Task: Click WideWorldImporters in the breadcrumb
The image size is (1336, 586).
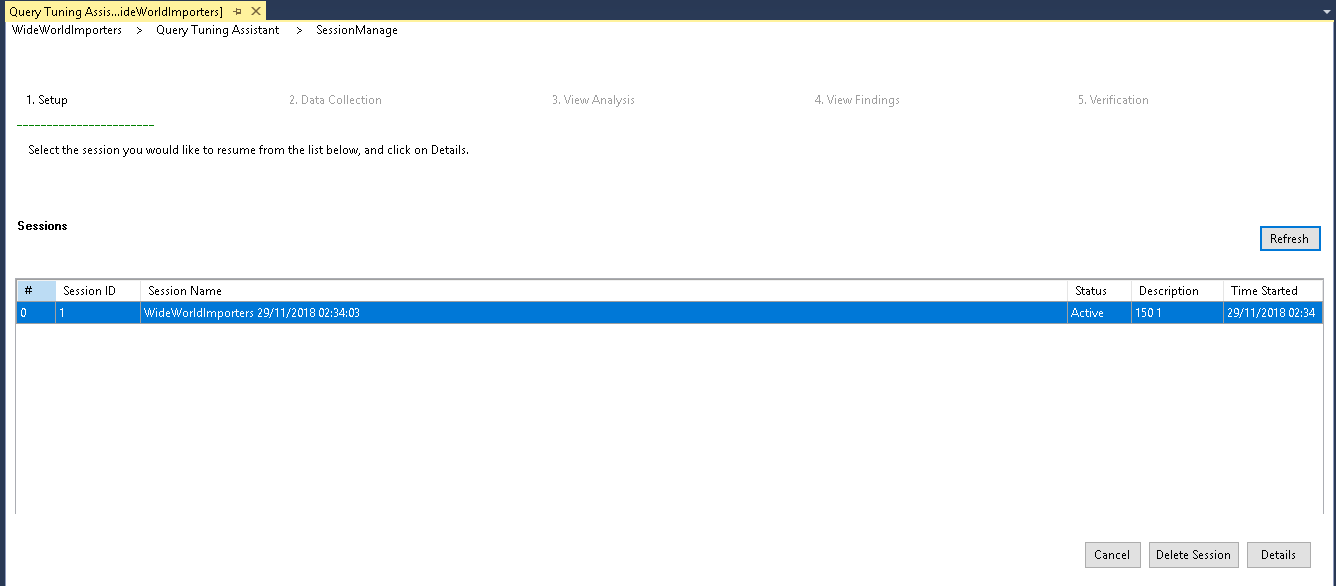Action: point(67,30)
